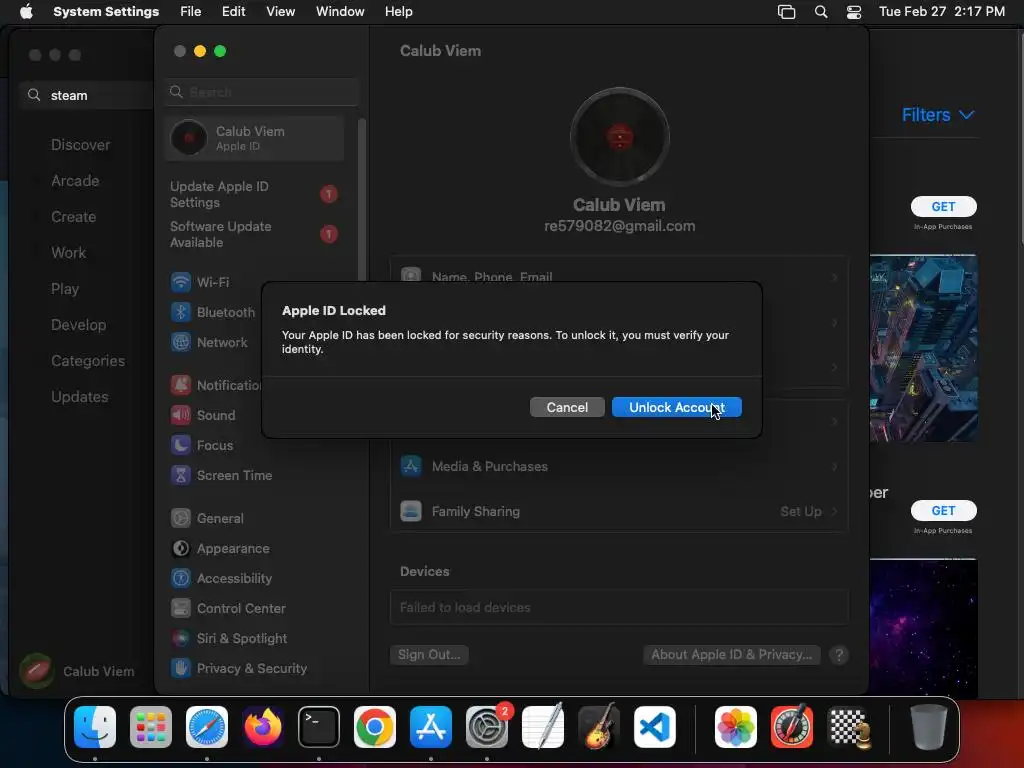
Task: Open Control Center in menu bar
Action: (854, 11)
